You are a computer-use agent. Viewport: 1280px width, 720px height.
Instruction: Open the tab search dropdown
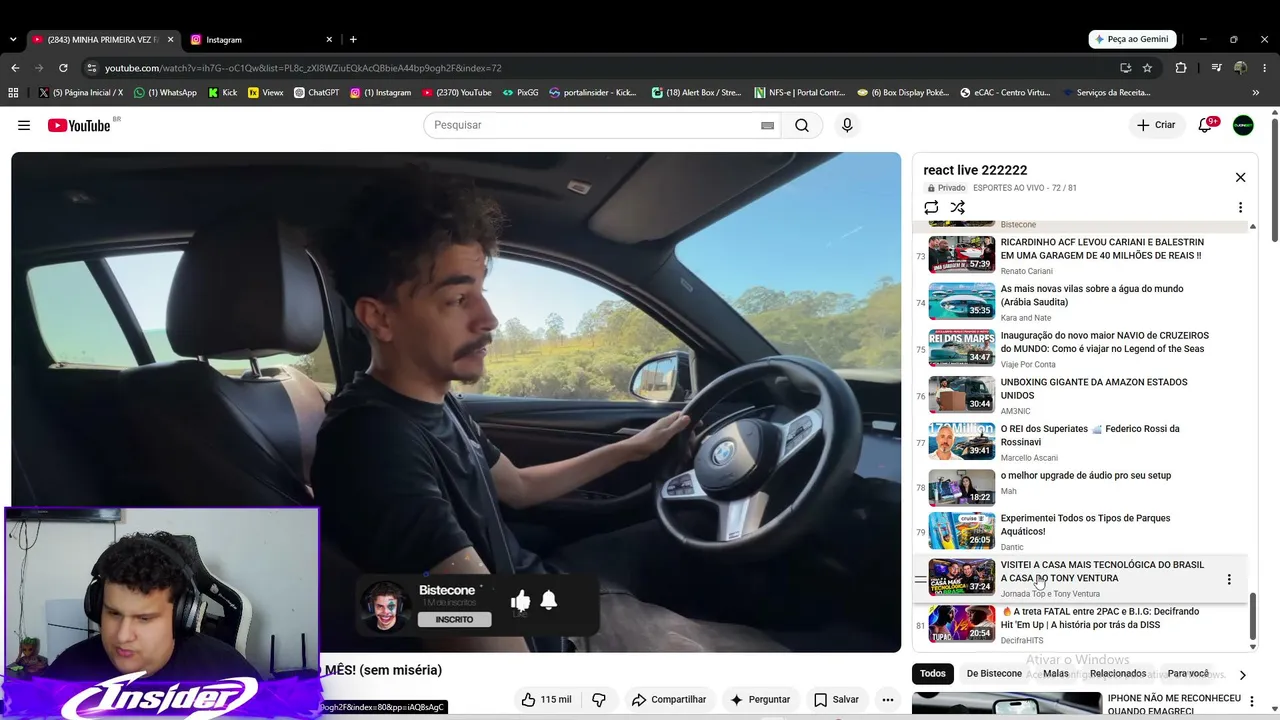[12, 40]
